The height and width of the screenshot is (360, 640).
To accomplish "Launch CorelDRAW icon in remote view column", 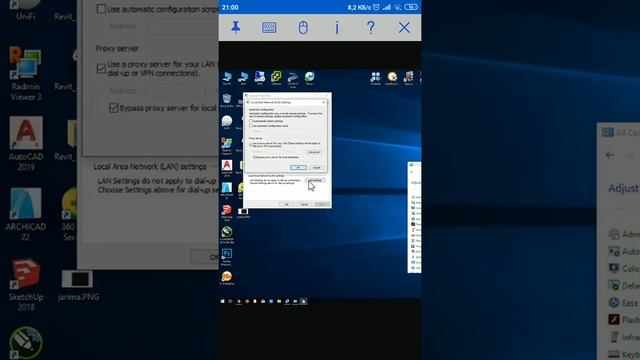I will (227, 235).
